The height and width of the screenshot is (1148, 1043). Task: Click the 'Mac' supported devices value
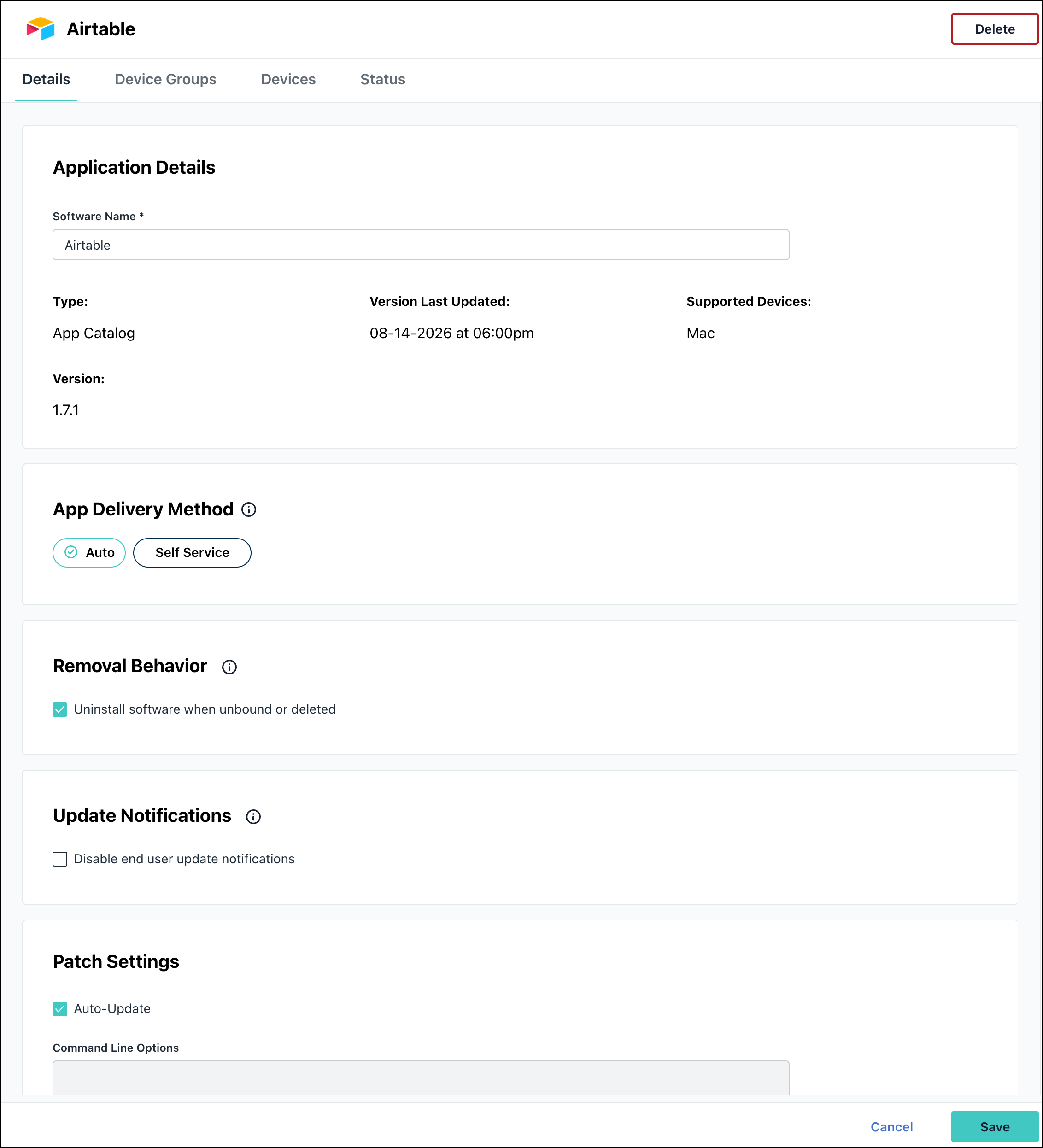click(700, 333)
